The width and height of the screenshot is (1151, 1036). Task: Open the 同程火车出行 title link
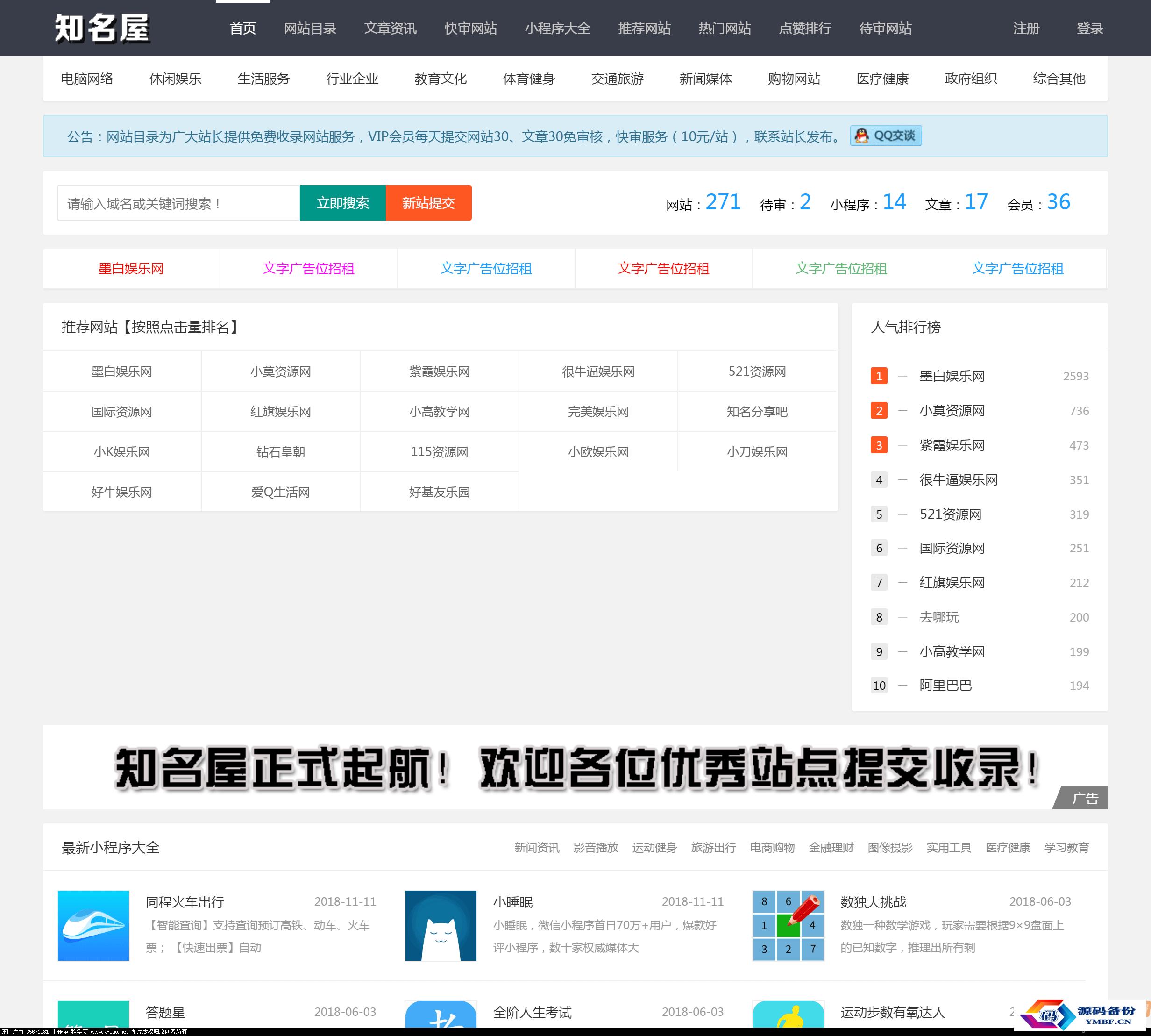185,902
